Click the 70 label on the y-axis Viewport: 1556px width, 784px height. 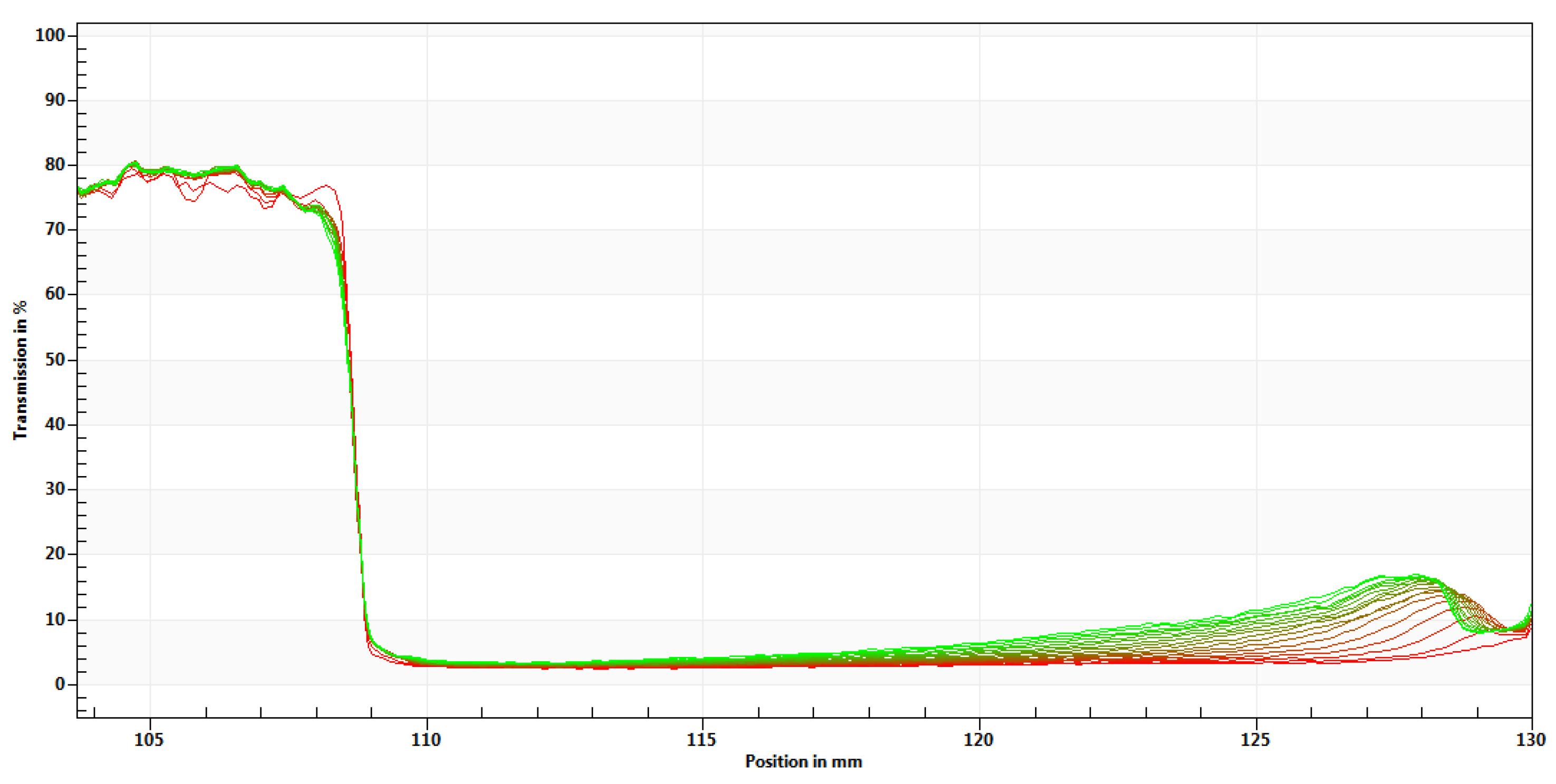coord(54,229)
